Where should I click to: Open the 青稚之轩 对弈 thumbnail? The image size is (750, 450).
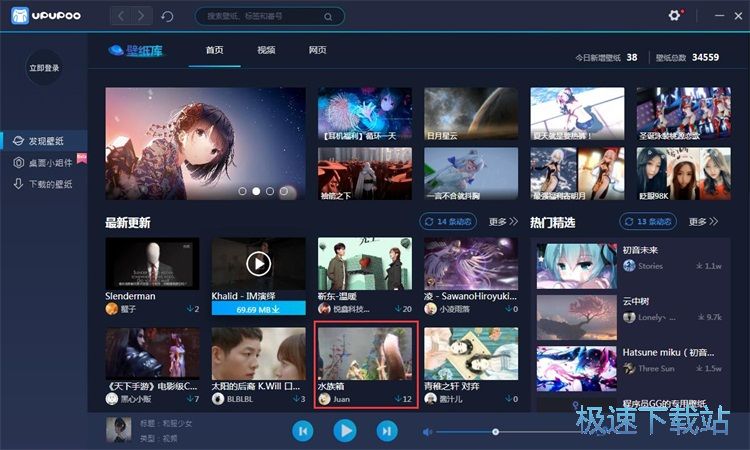(471, 353)
